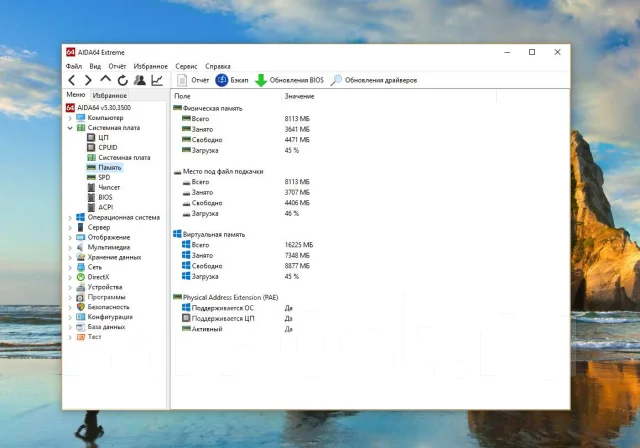
Task: Open the graph chart toolbar icon
Action: tap(157, 80)
